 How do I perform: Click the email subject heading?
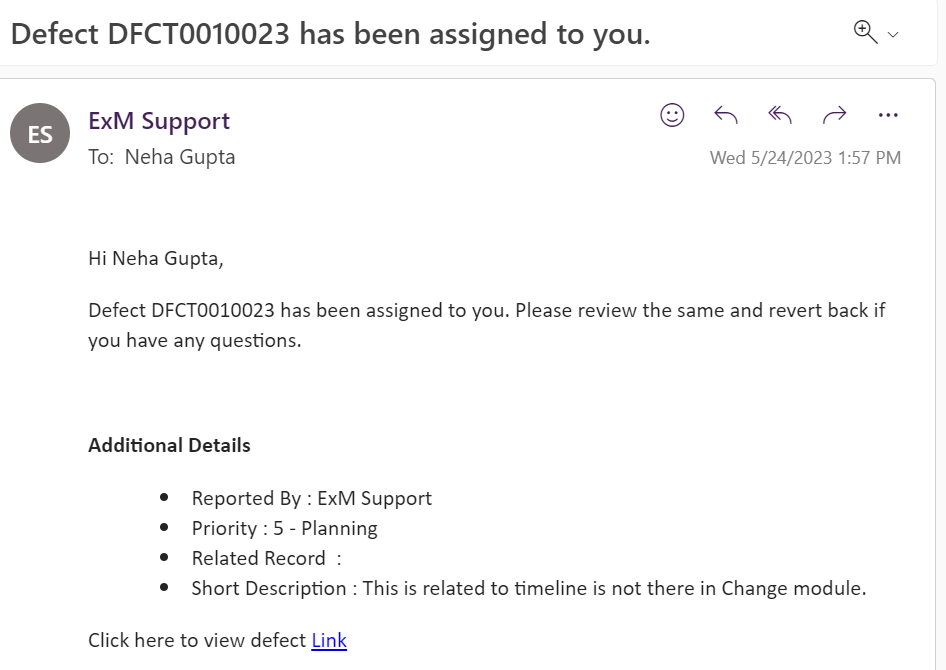pos(330,34)
